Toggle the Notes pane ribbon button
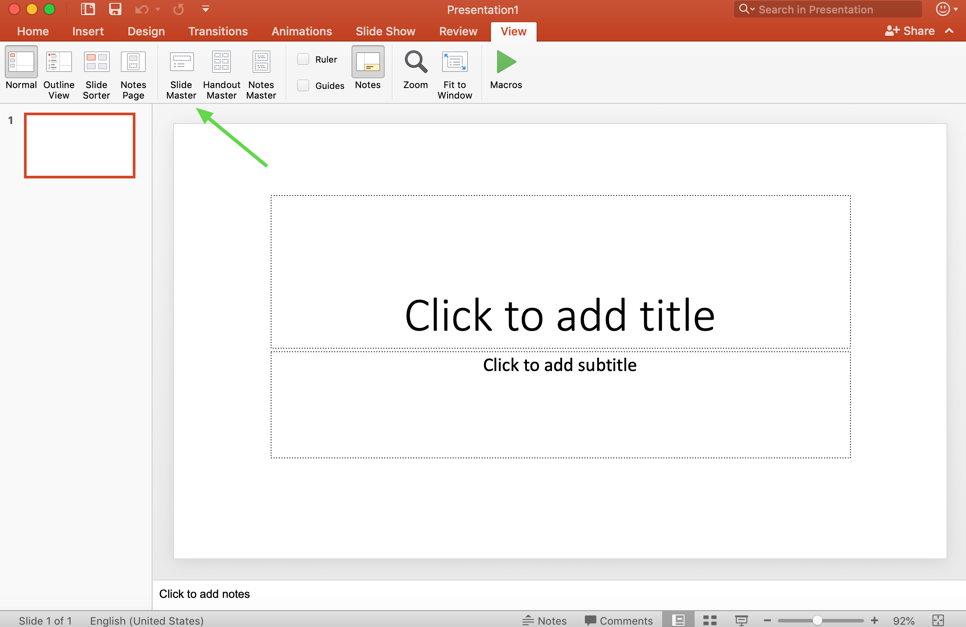 367,70
